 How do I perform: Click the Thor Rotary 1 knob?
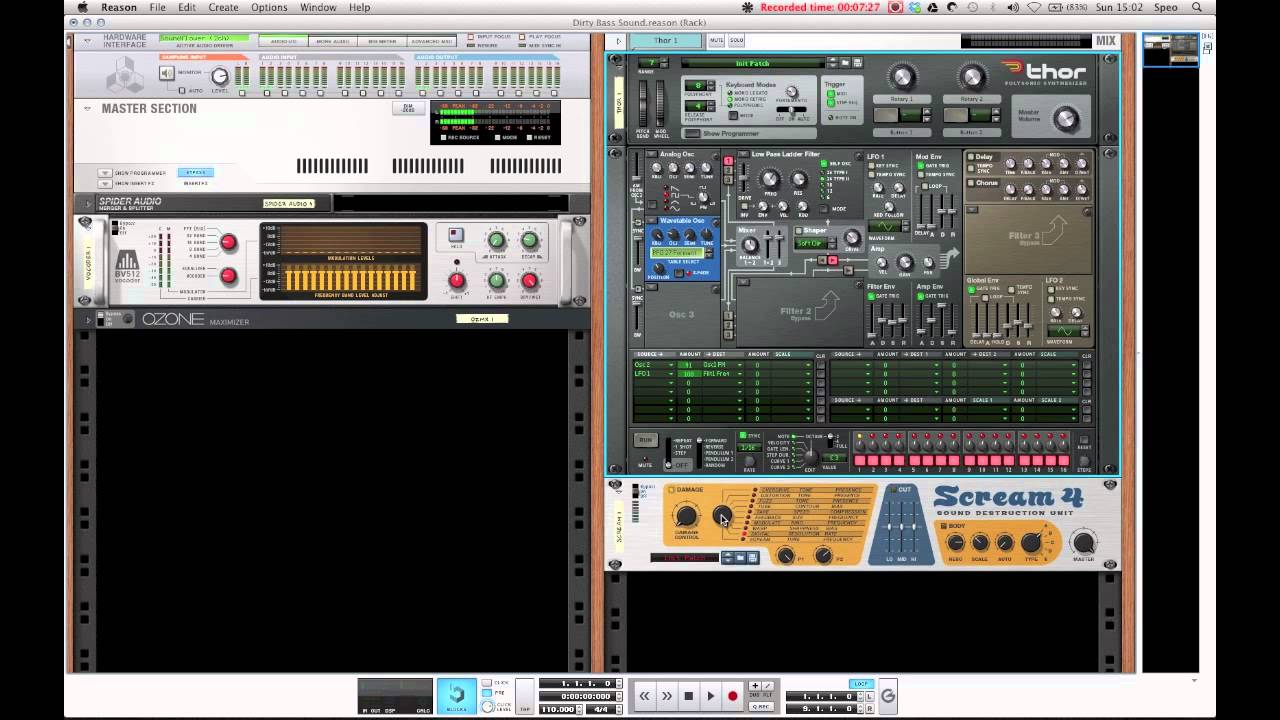click(x=902, y=77)
